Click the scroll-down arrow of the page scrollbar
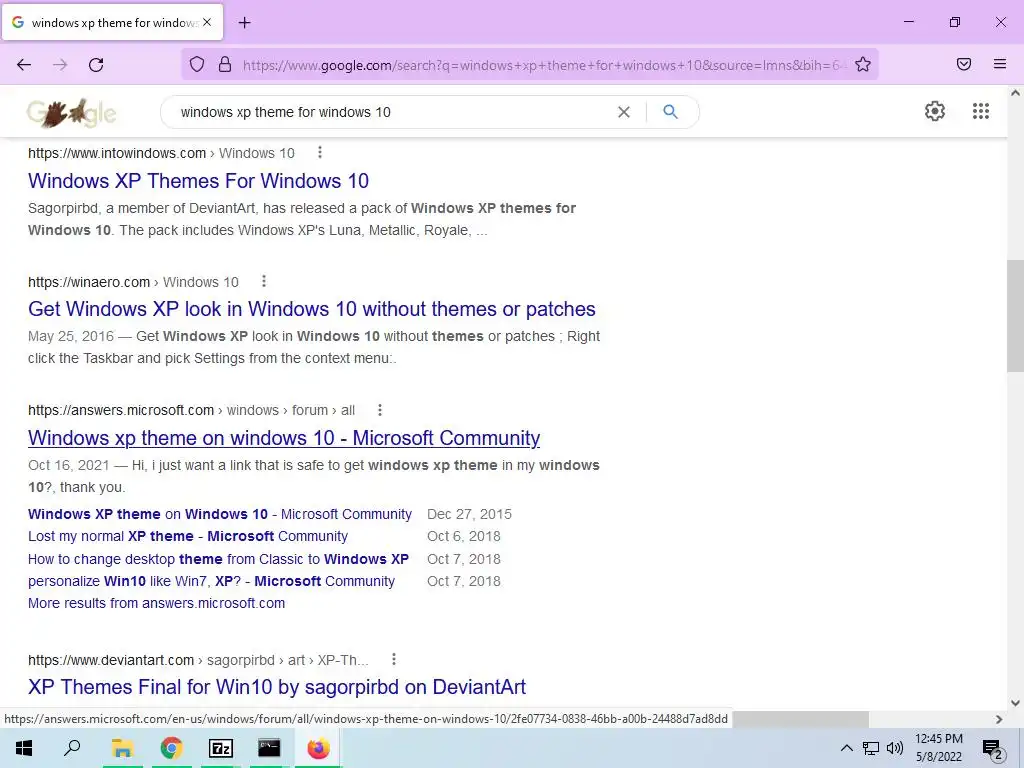Screen dimensions: 1024x768 1015,703
